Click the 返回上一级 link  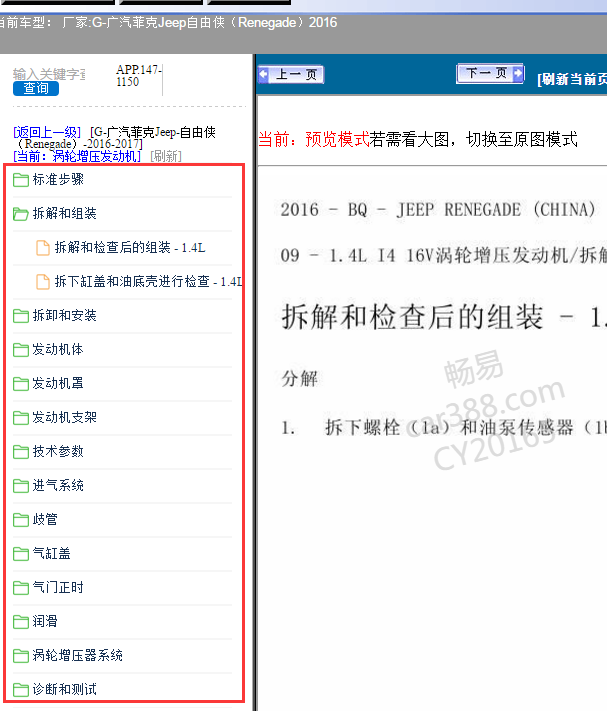[47, 132]
